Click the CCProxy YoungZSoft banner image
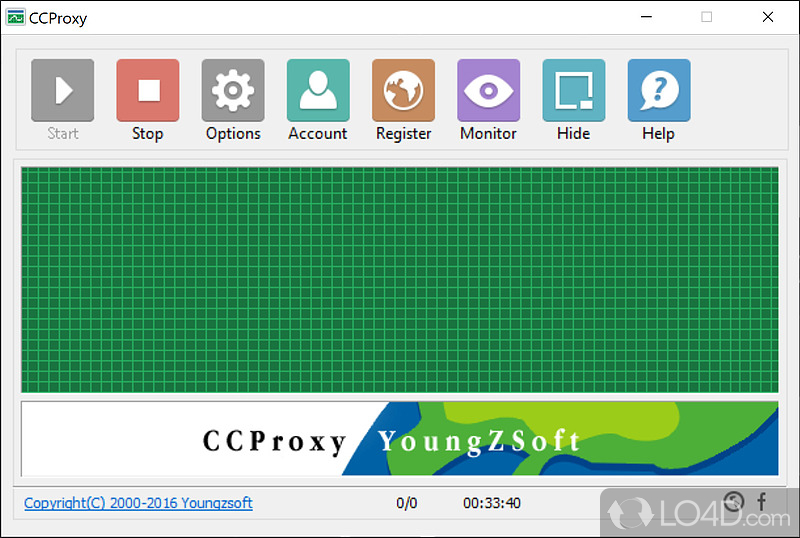 click(x=399, y=438)
